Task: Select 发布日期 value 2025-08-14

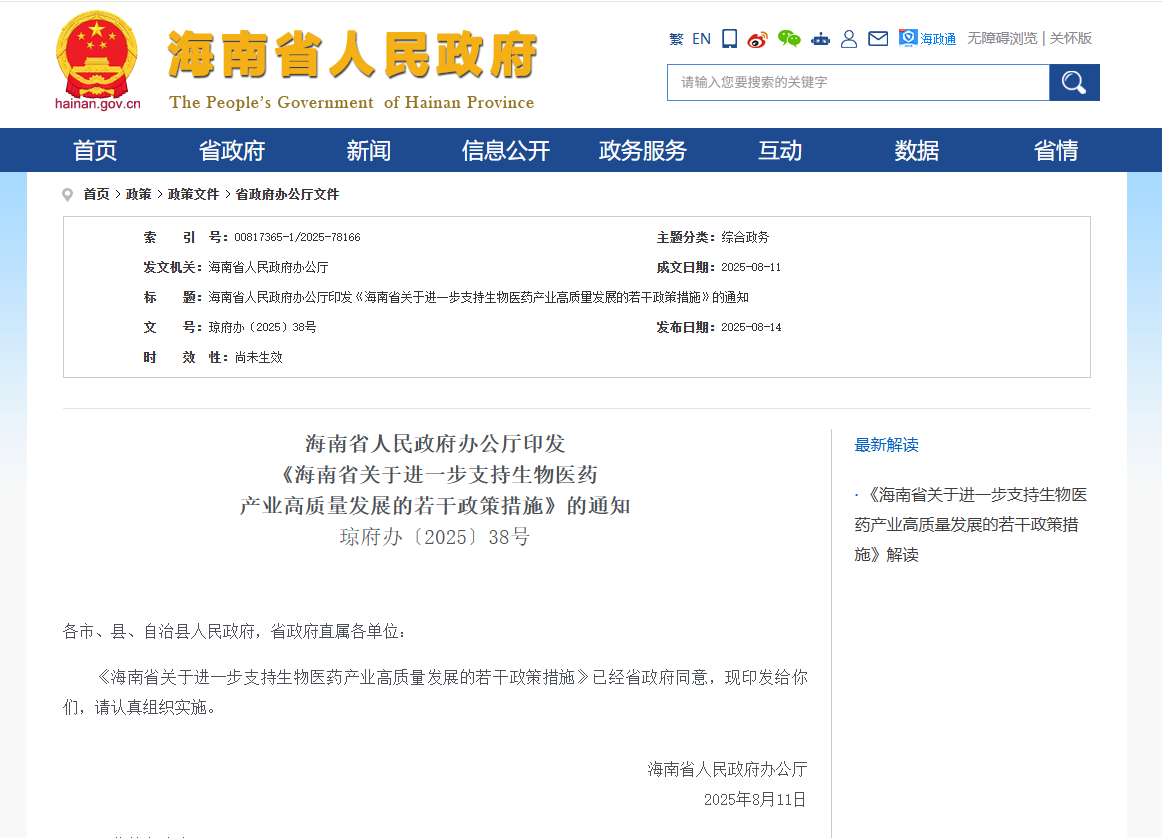Action: pyautogui.click(x=751, y=327)
